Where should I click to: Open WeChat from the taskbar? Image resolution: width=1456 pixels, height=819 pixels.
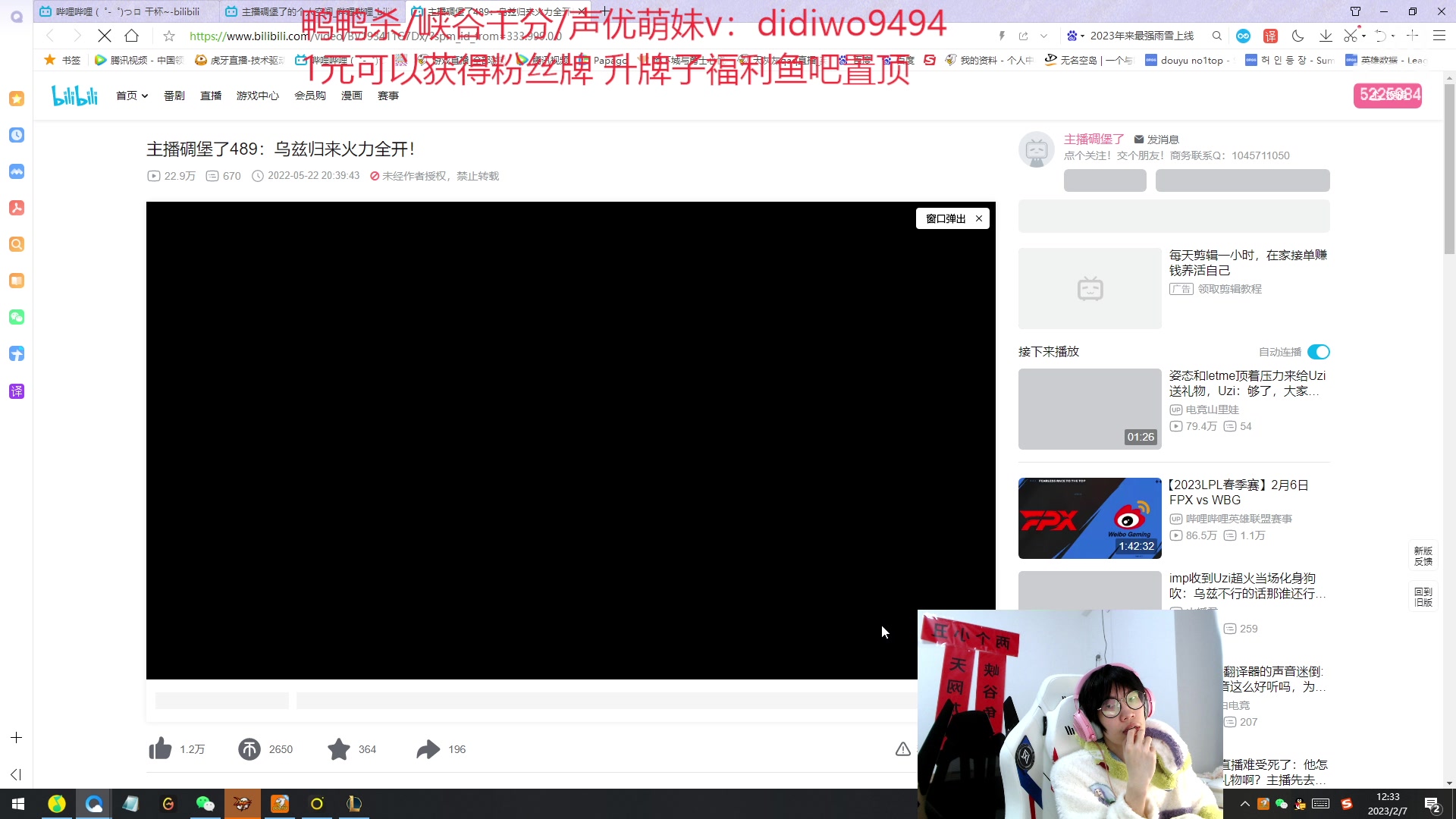(205, 804)
